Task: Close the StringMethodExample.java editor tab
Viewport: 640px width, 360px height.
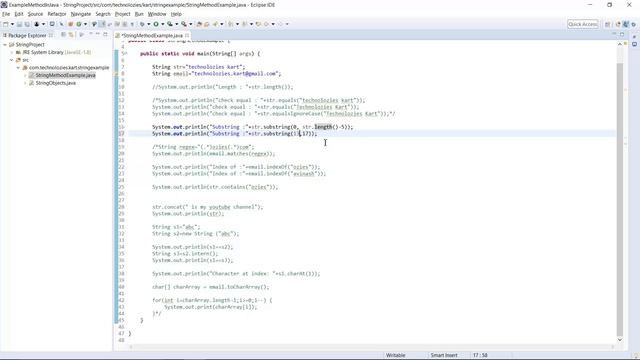Action: pos(187,36)
